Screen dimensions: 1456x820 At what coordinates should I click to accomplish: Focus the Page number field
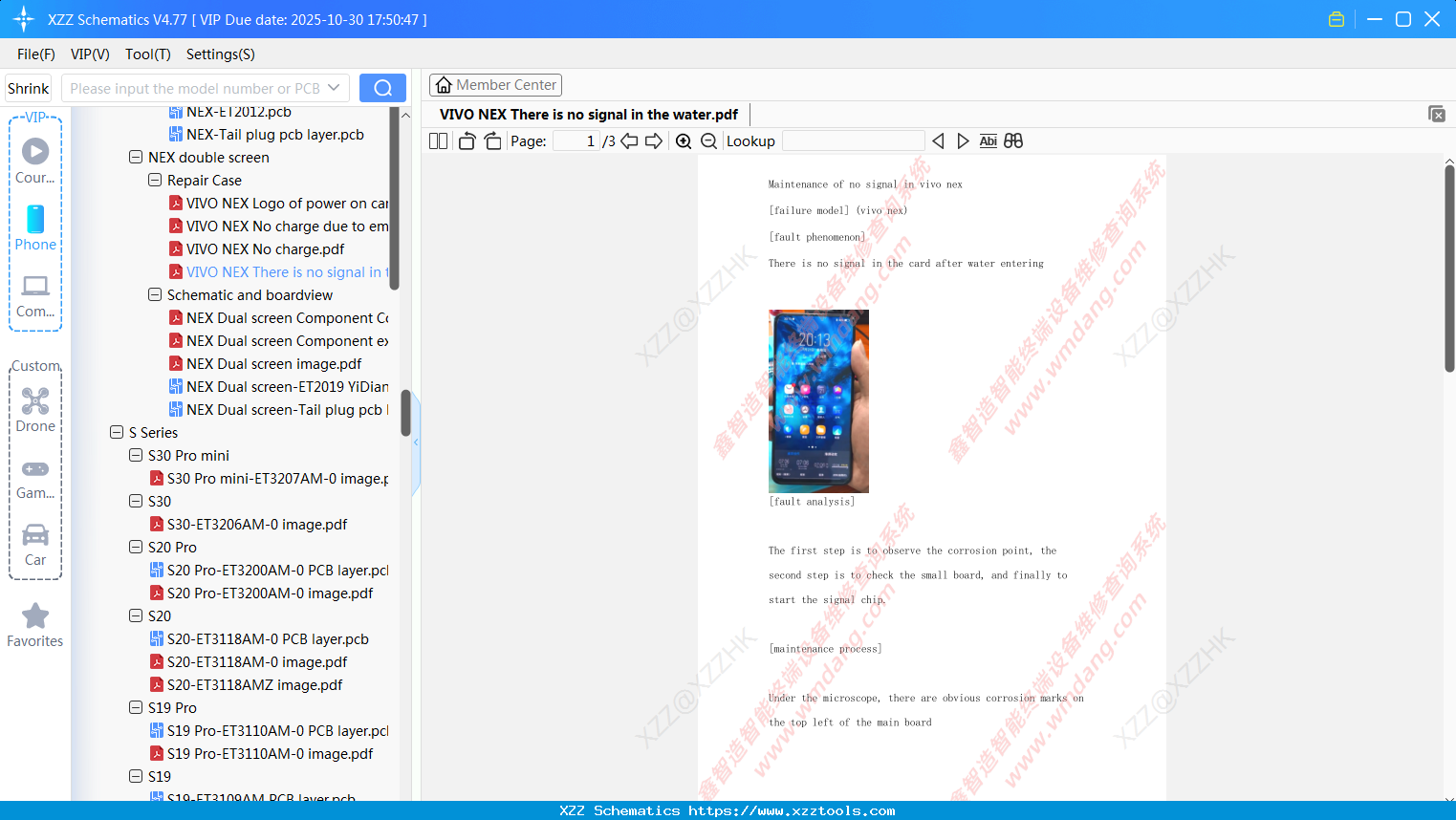coord(576,141)
